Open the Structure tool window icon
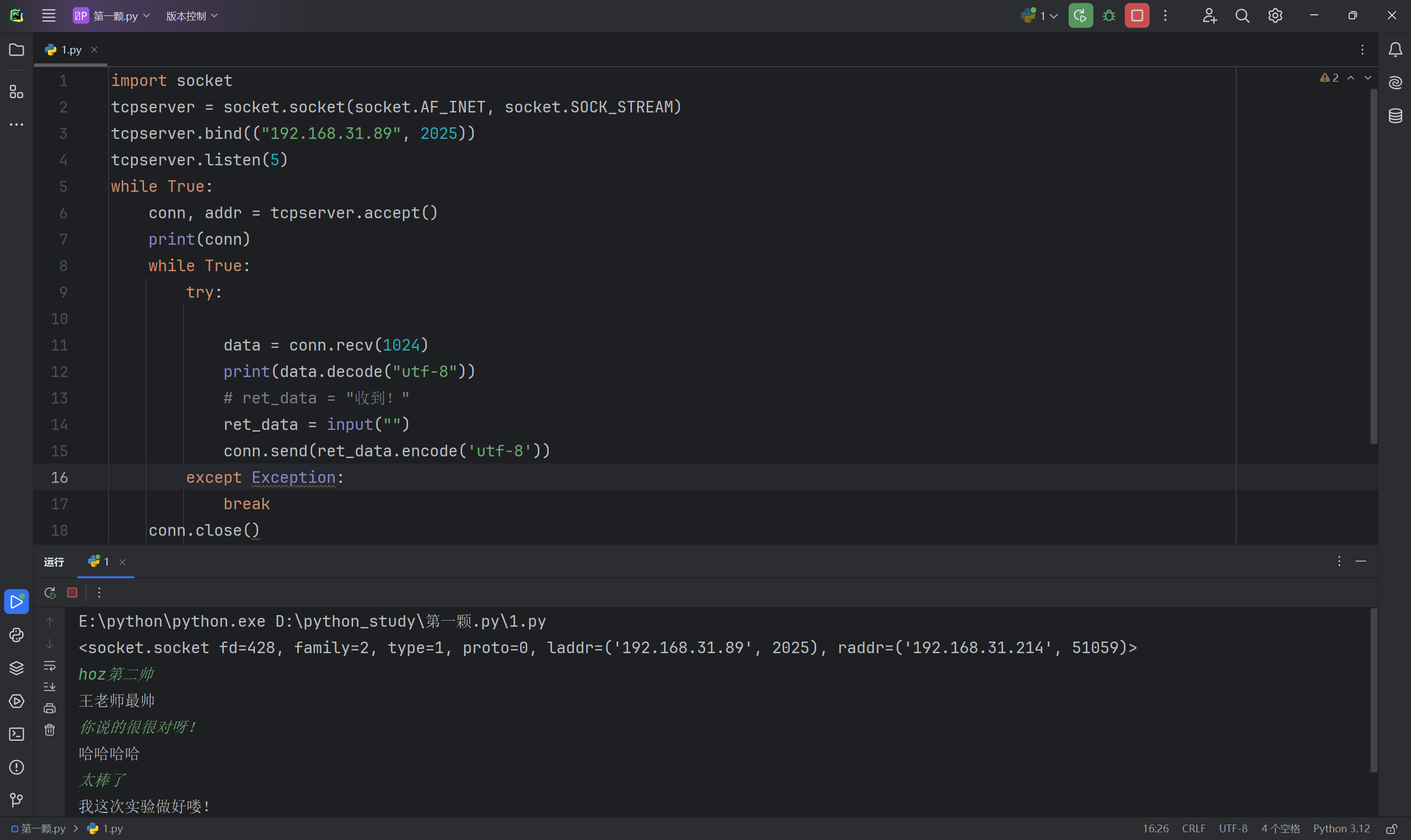The width and height of the screenshot is (1411, 840). [17, 91]
